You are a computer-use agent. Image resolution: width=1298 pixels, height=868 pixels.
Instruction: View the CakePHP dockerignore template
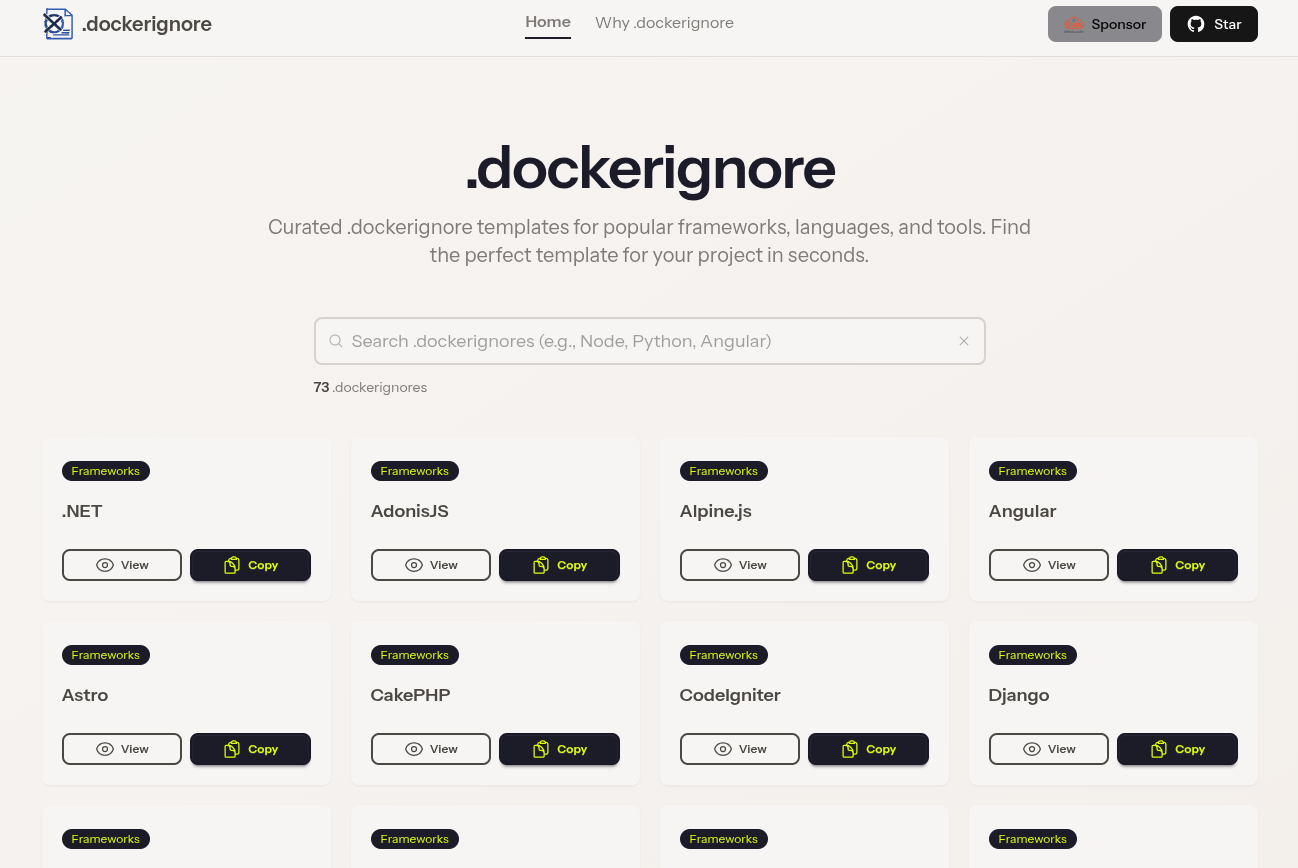[431, 749]
